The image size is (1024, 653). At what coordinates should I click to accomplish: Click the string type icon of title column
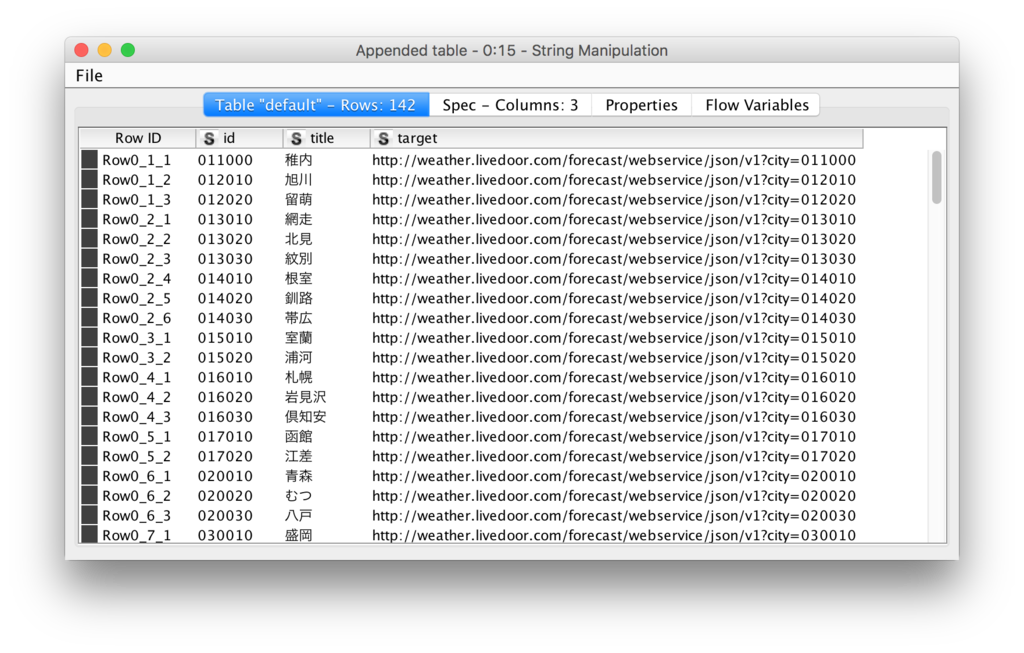pyautogui.click(x=296, y=138)
